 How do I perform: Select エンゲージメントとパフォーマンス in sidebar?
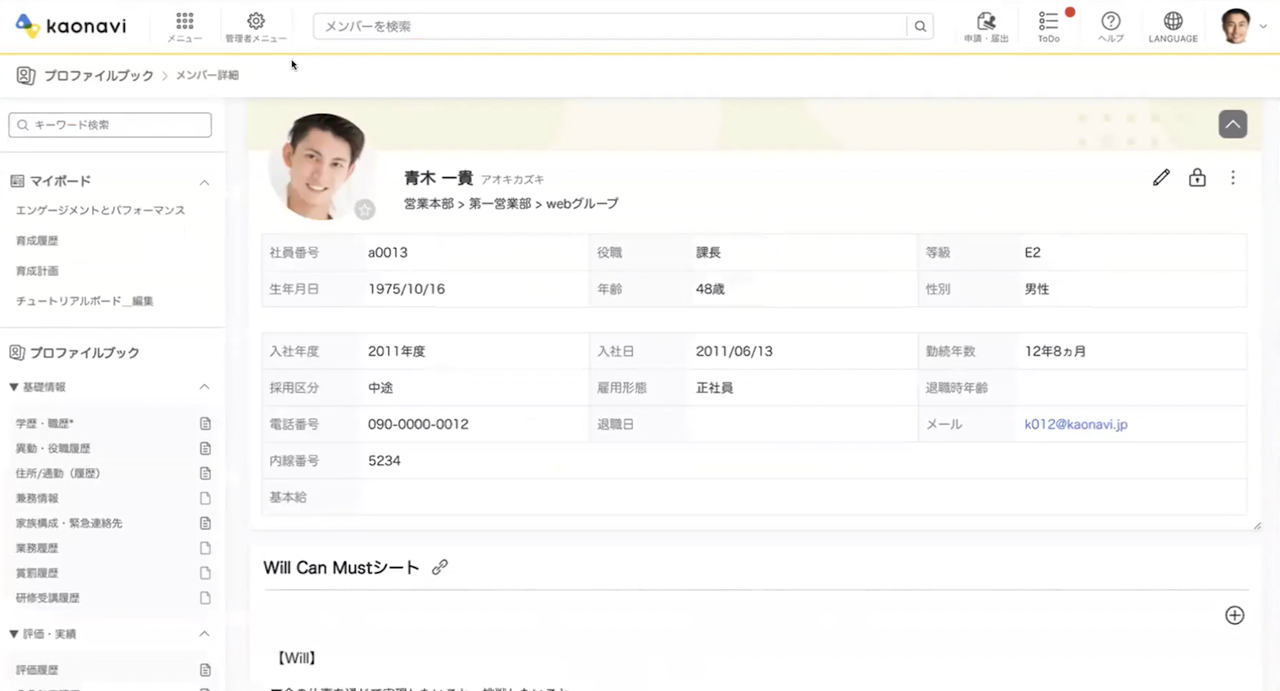(100, 211)
